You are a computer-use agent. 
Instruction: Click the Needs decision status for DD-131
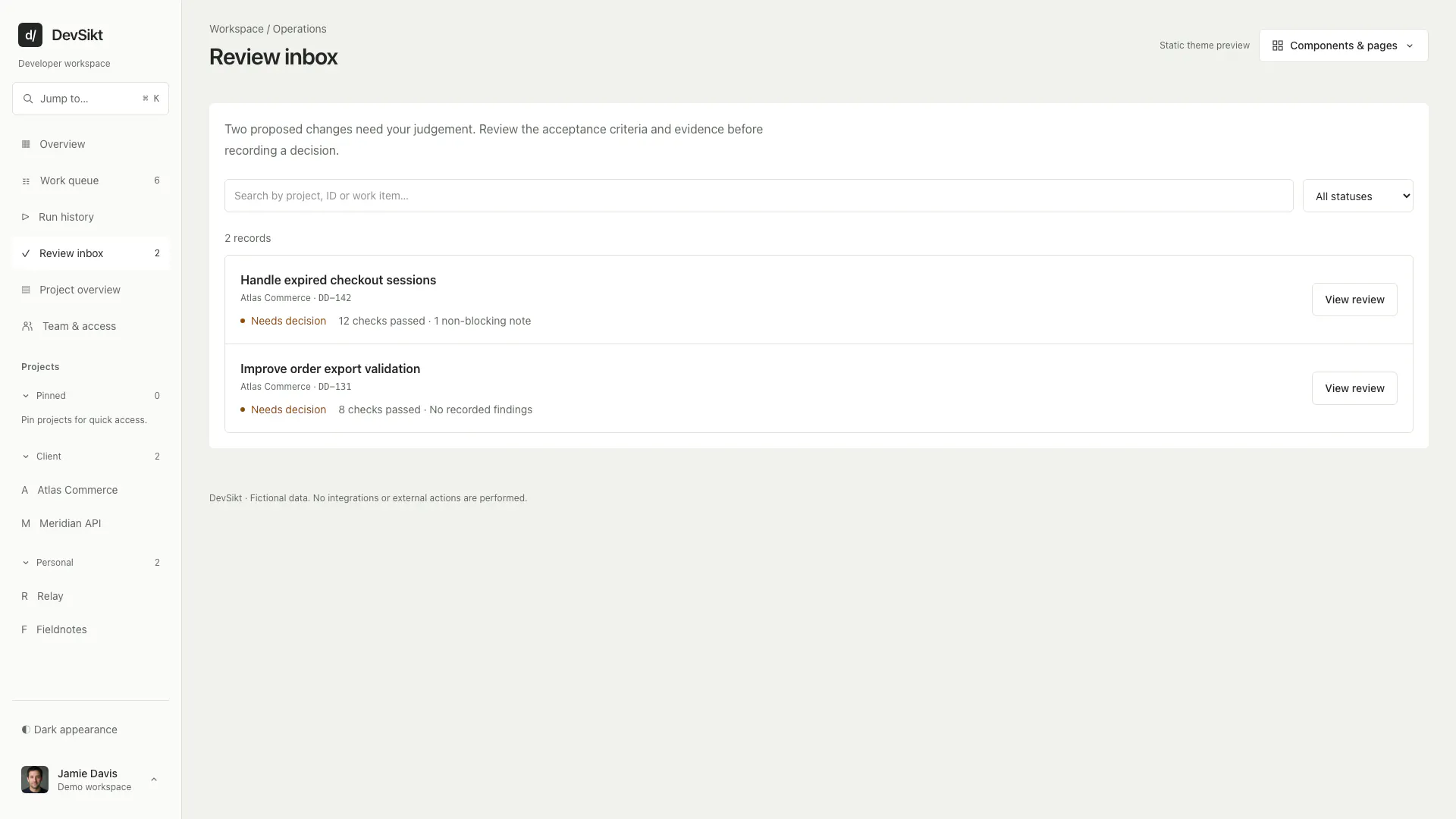point(284,409)
